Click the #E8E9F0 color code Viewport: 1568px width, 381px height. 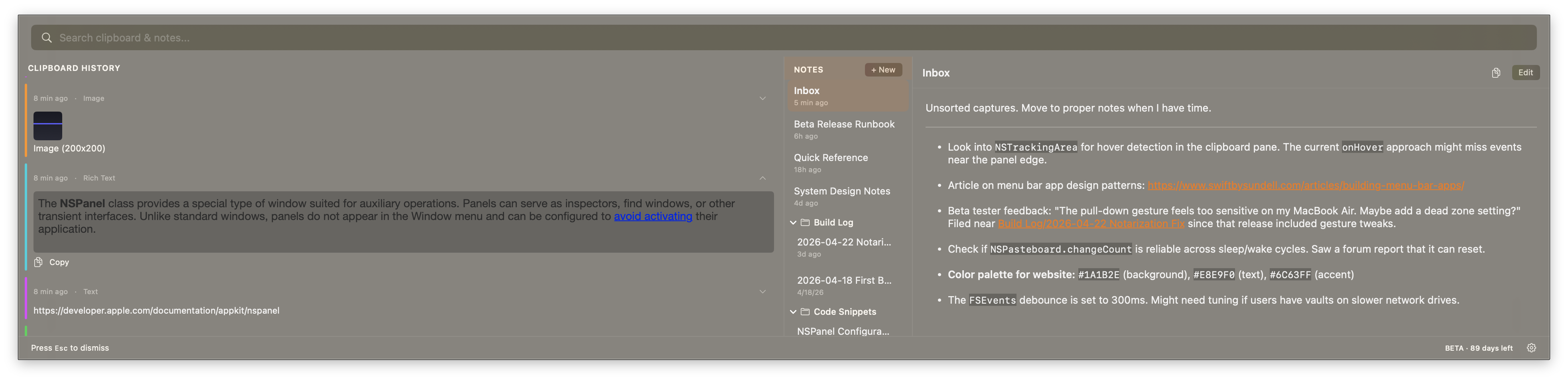point(1214,275)
